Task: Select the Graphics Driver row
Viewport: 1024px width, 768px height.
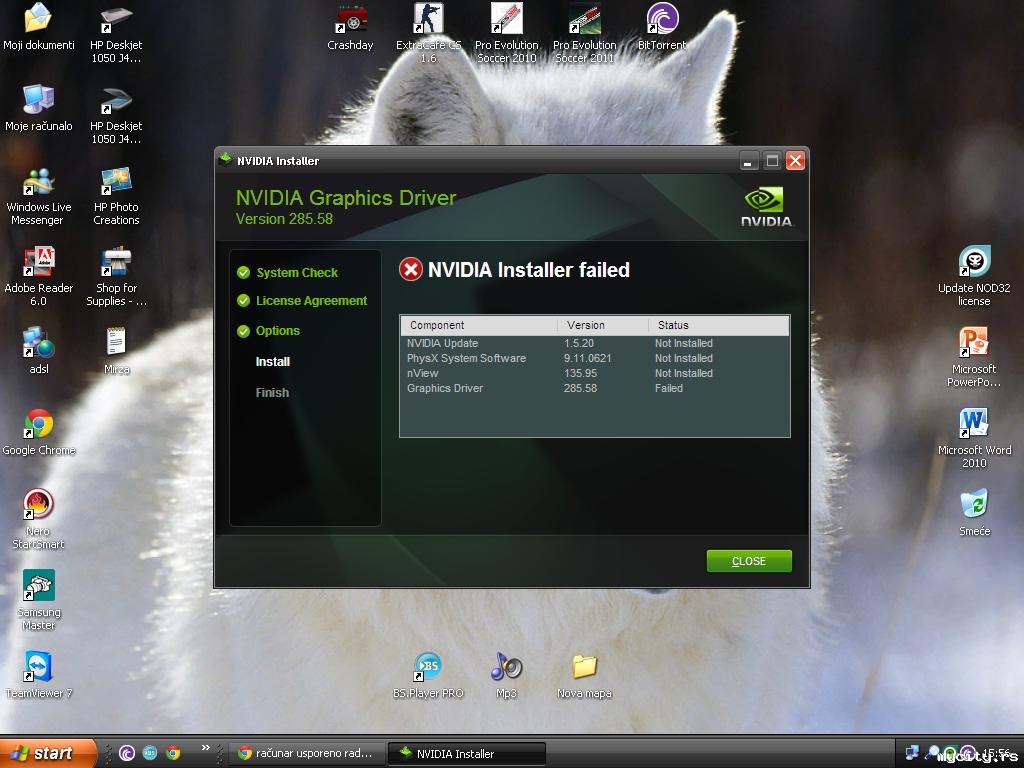Action: point(594,389)
